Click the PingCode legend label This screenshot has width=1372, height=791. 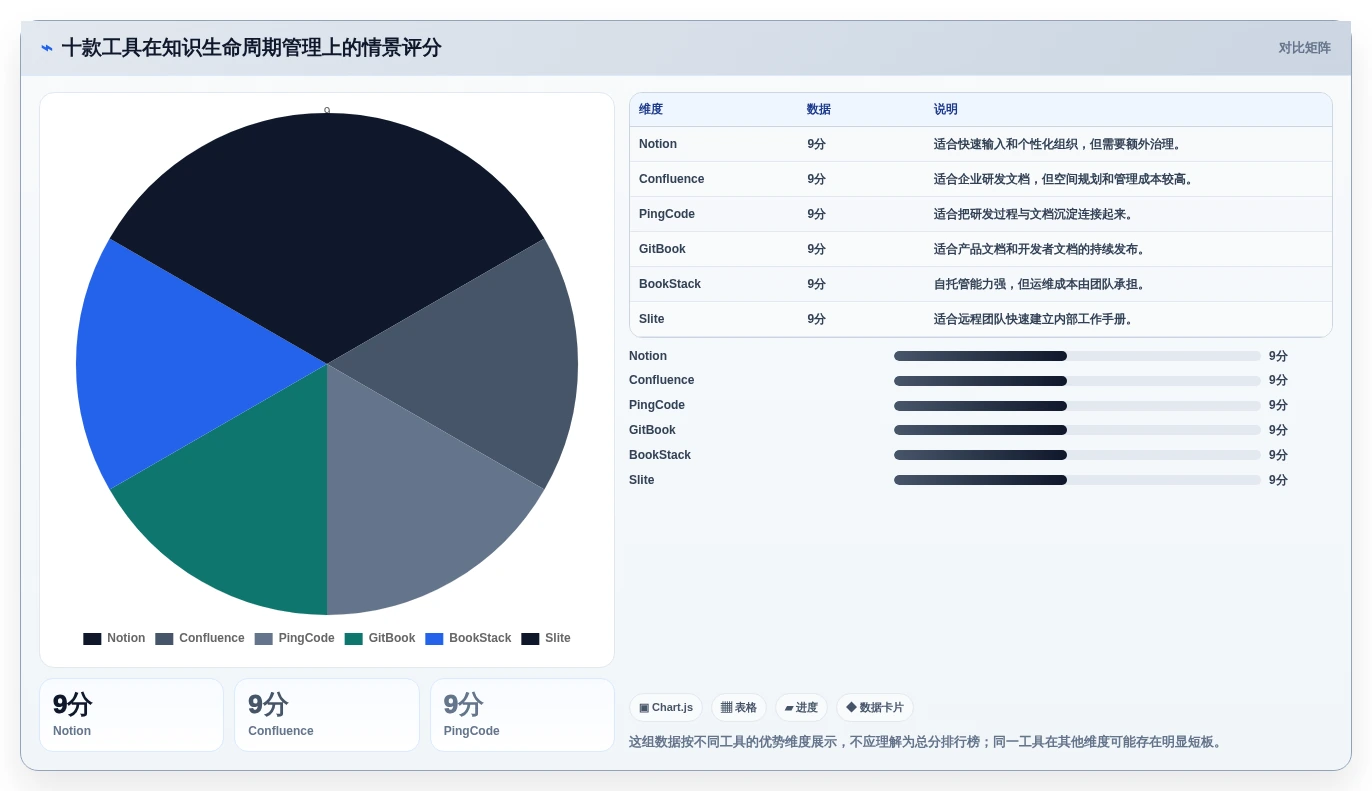(x=307, y=638)
